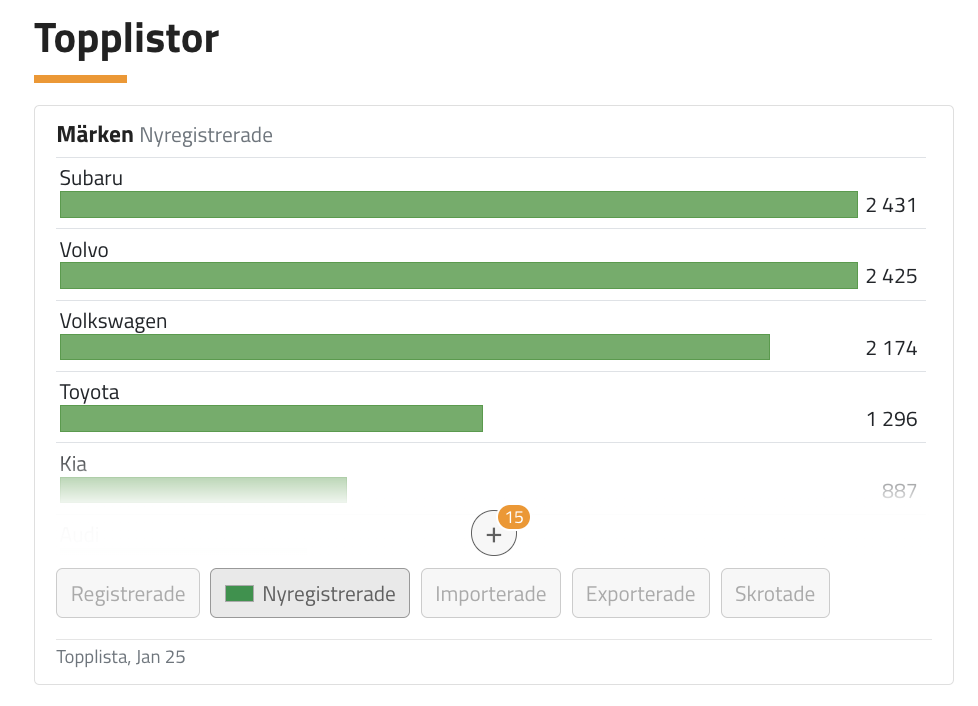Viewport: 978px width, 706px height.
Task: Select the Subaru green bar
Action: tap(458, 205)
